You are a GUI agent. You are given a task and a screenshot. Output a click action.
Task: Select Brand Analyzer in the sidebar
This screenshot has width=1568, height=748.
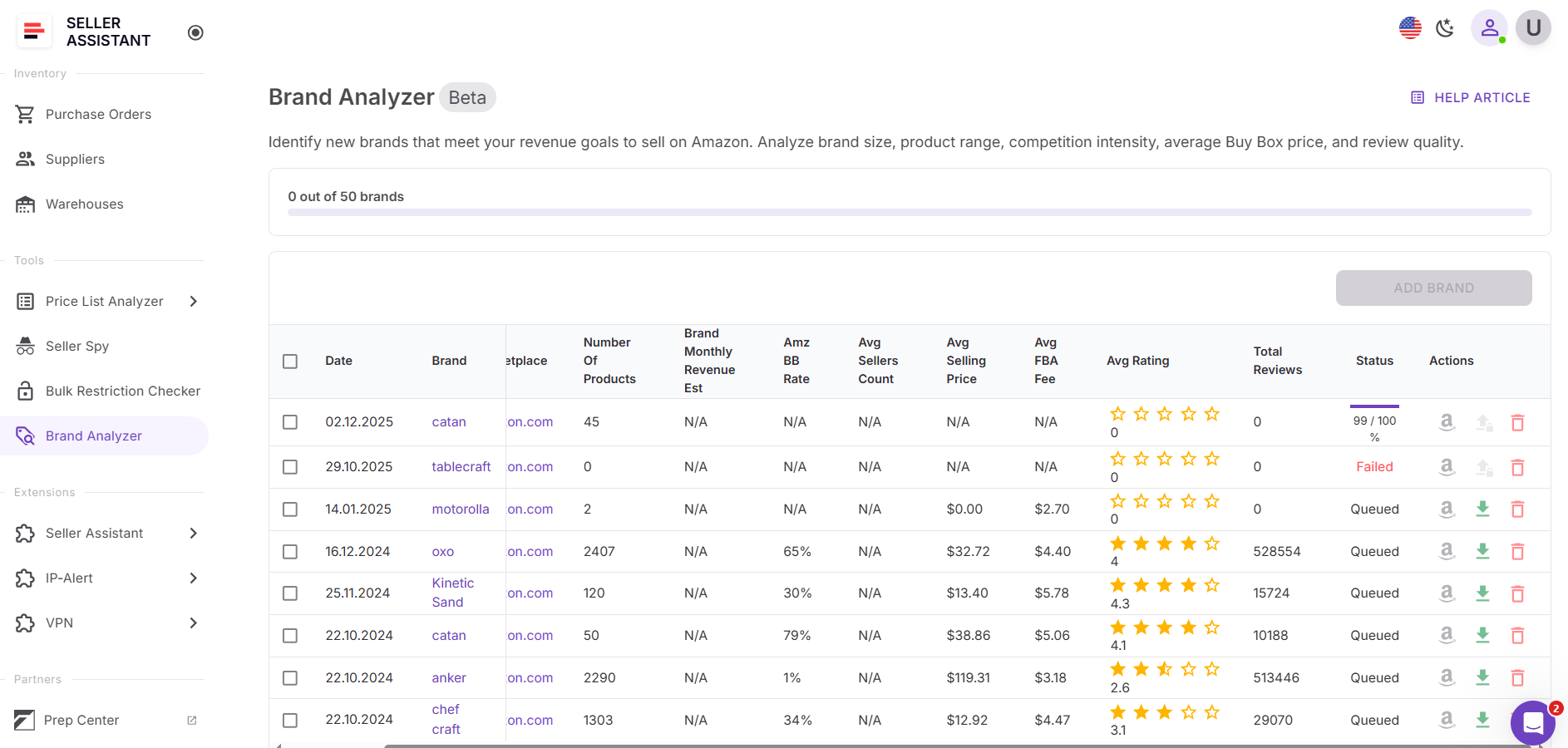[104, 436]
